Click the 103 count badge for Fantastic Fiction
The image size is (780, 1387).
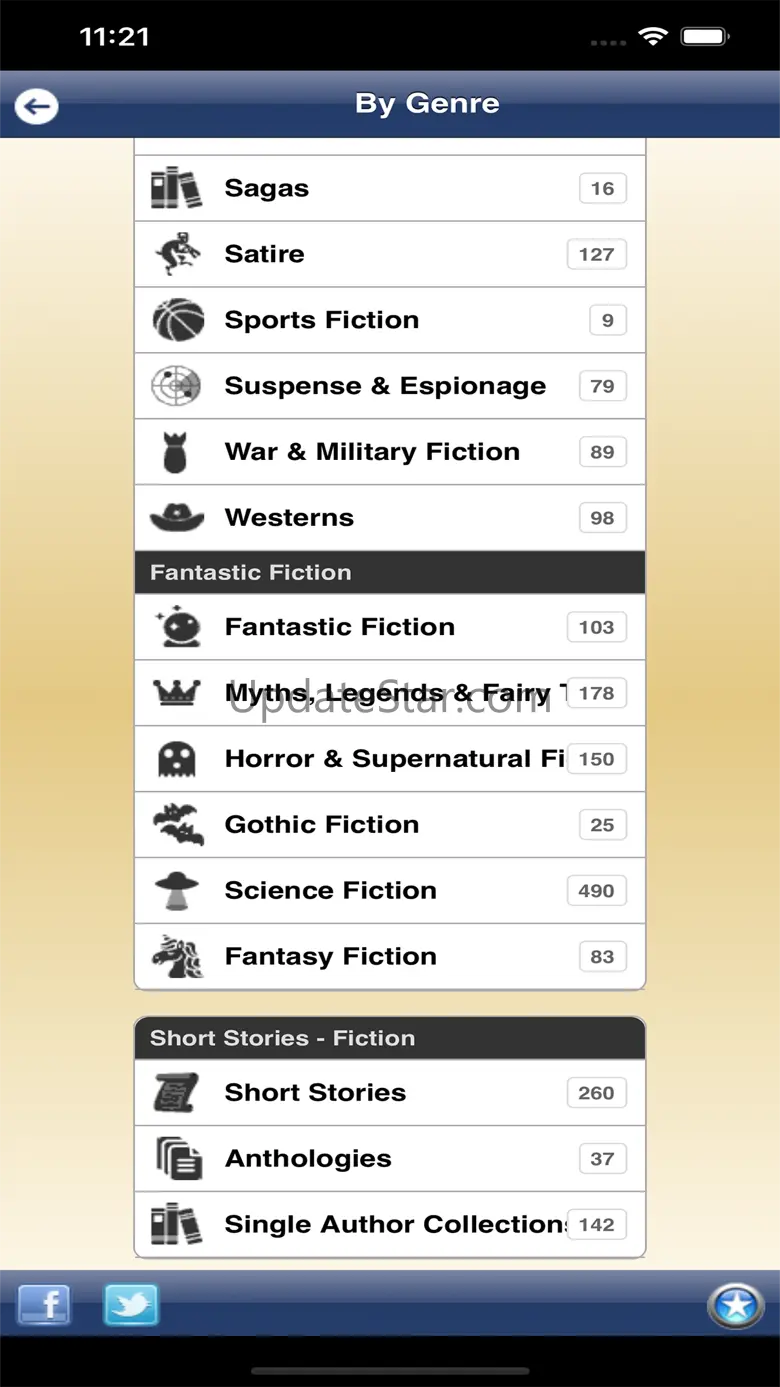click(x=596, y=627)
